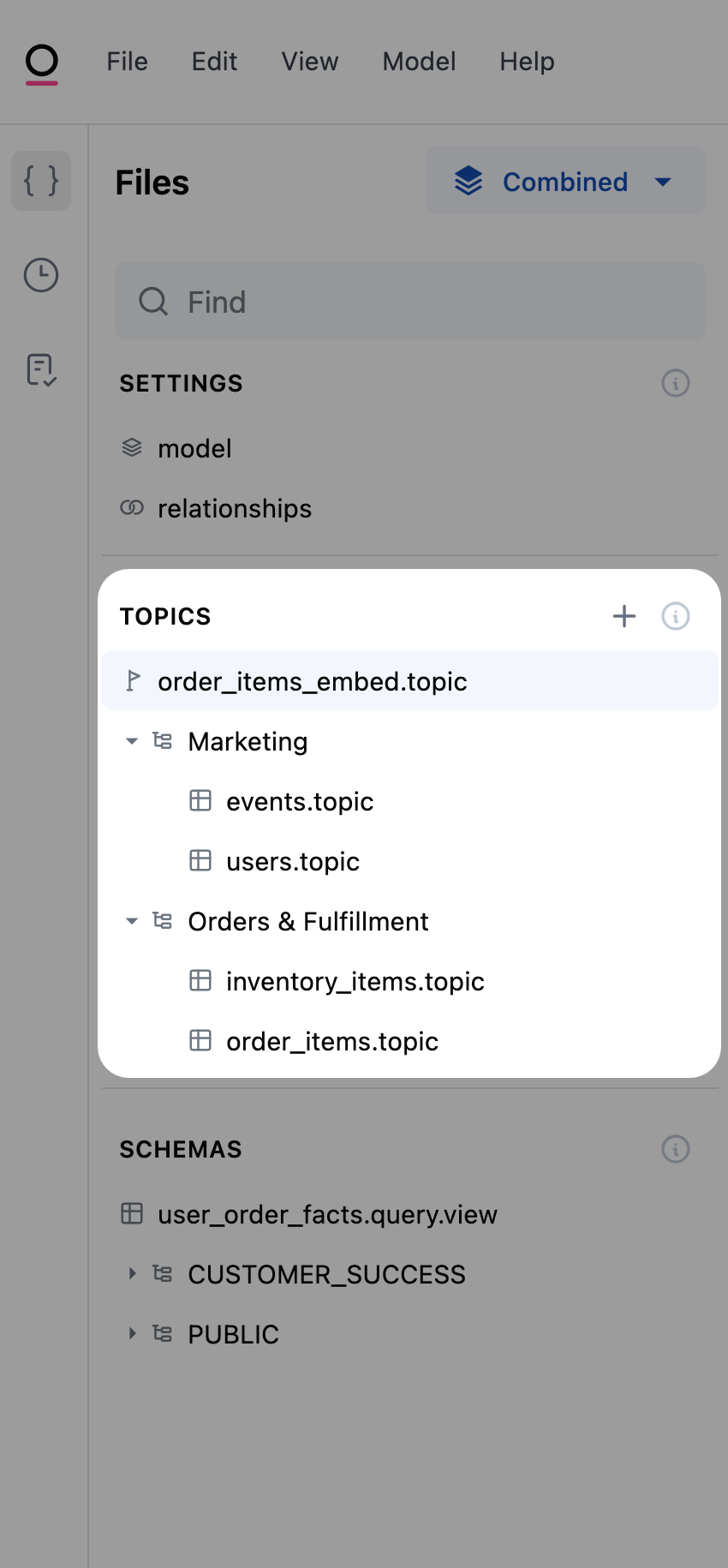This screenshot has width=728, height=1568.
Task: Select the Orders & Fulfillment folder label
Action: click(308, 921)
